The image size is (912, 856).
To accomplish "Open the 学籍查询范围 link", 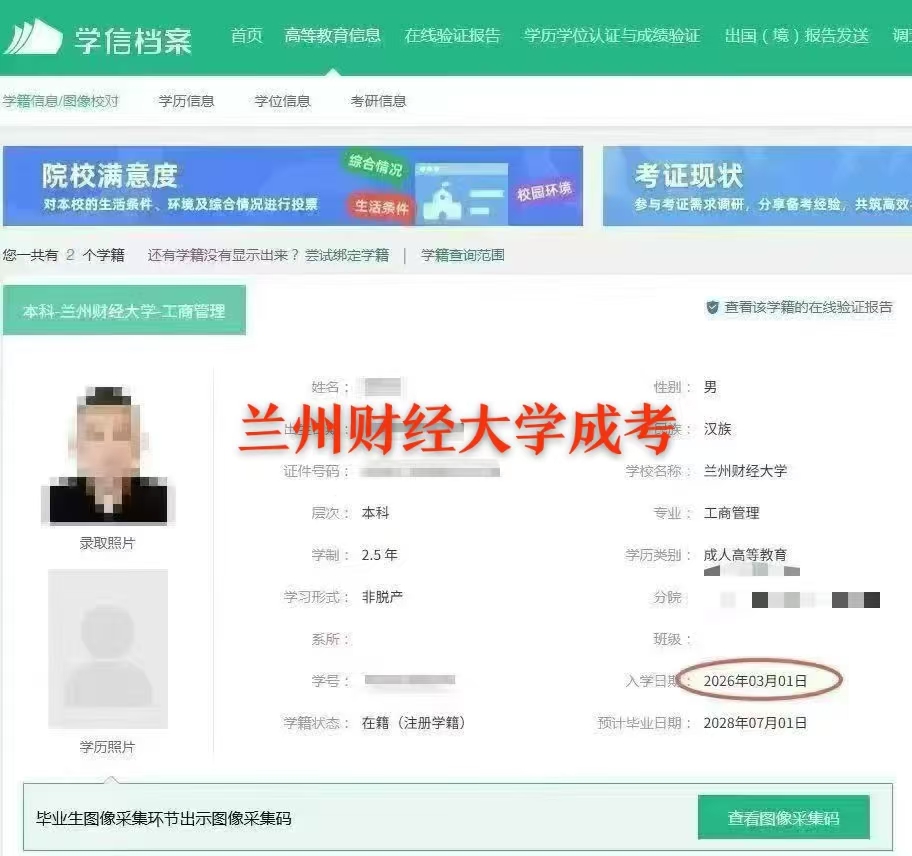I will click(462, 255).
